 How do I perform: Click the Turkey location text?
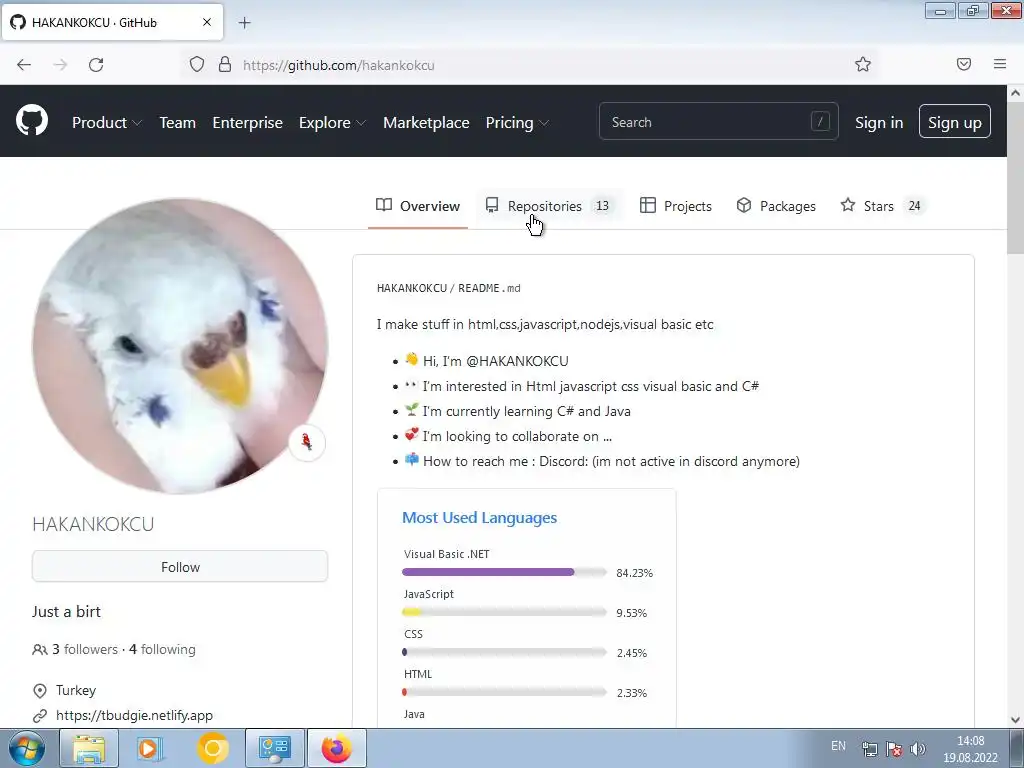[76, 690]
